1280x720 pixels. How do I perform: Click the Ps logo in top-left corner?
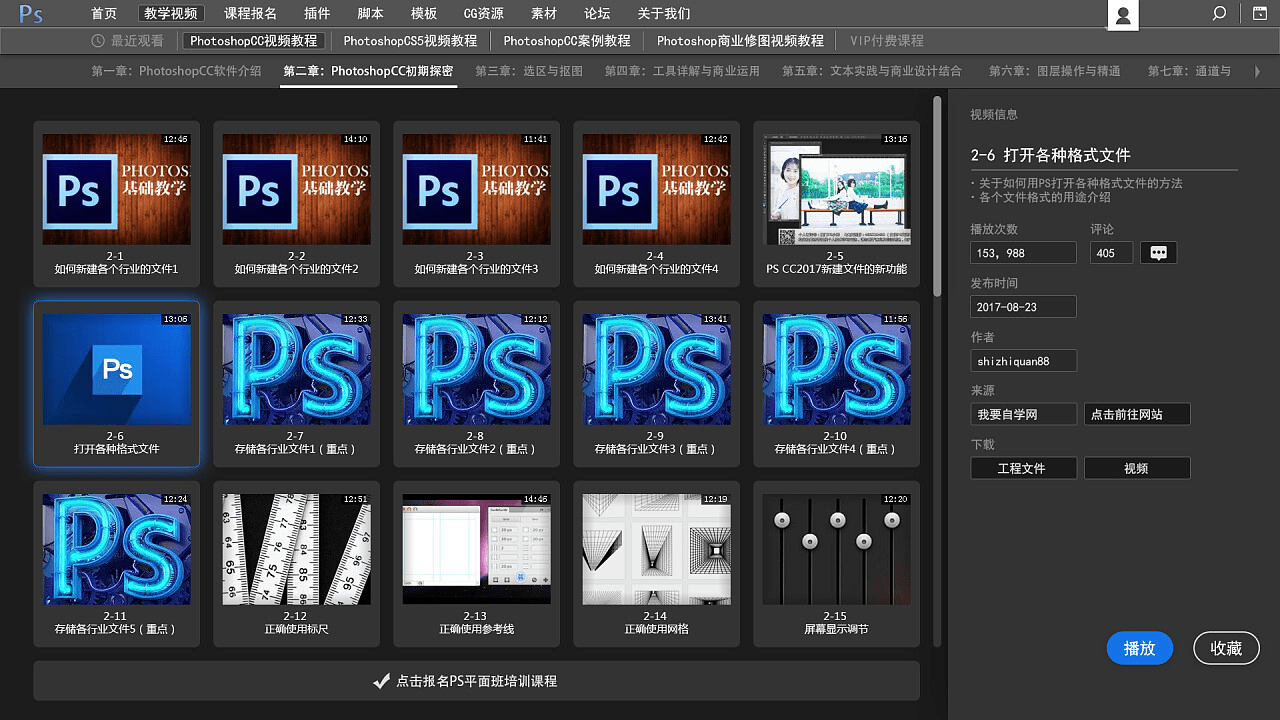click(x=31, y=14)
